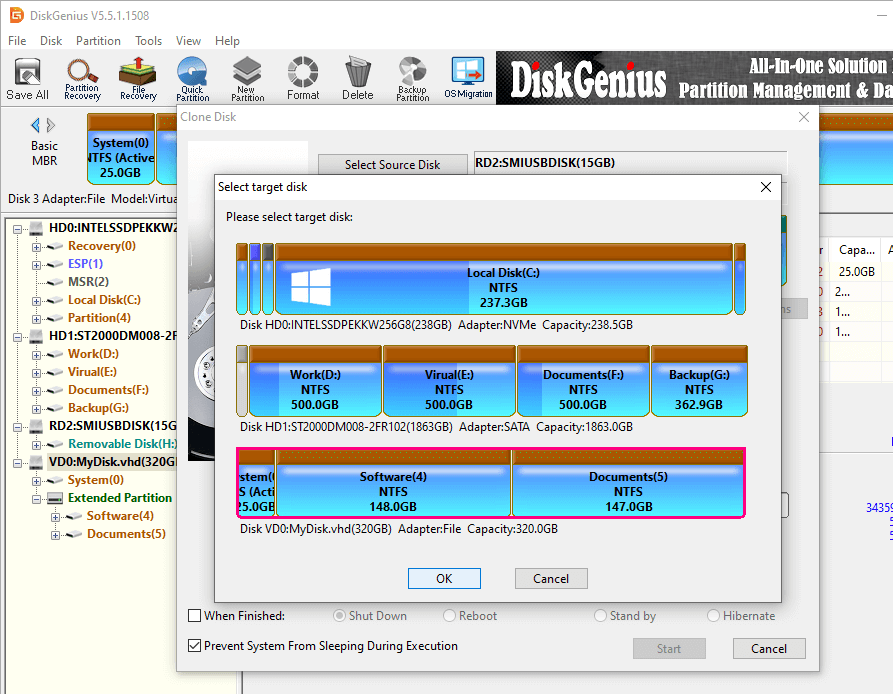Image resolution: width=893 pixels, height=694 pixels.
Task: Click the Delete partition icon
Action: pos(357,78)
